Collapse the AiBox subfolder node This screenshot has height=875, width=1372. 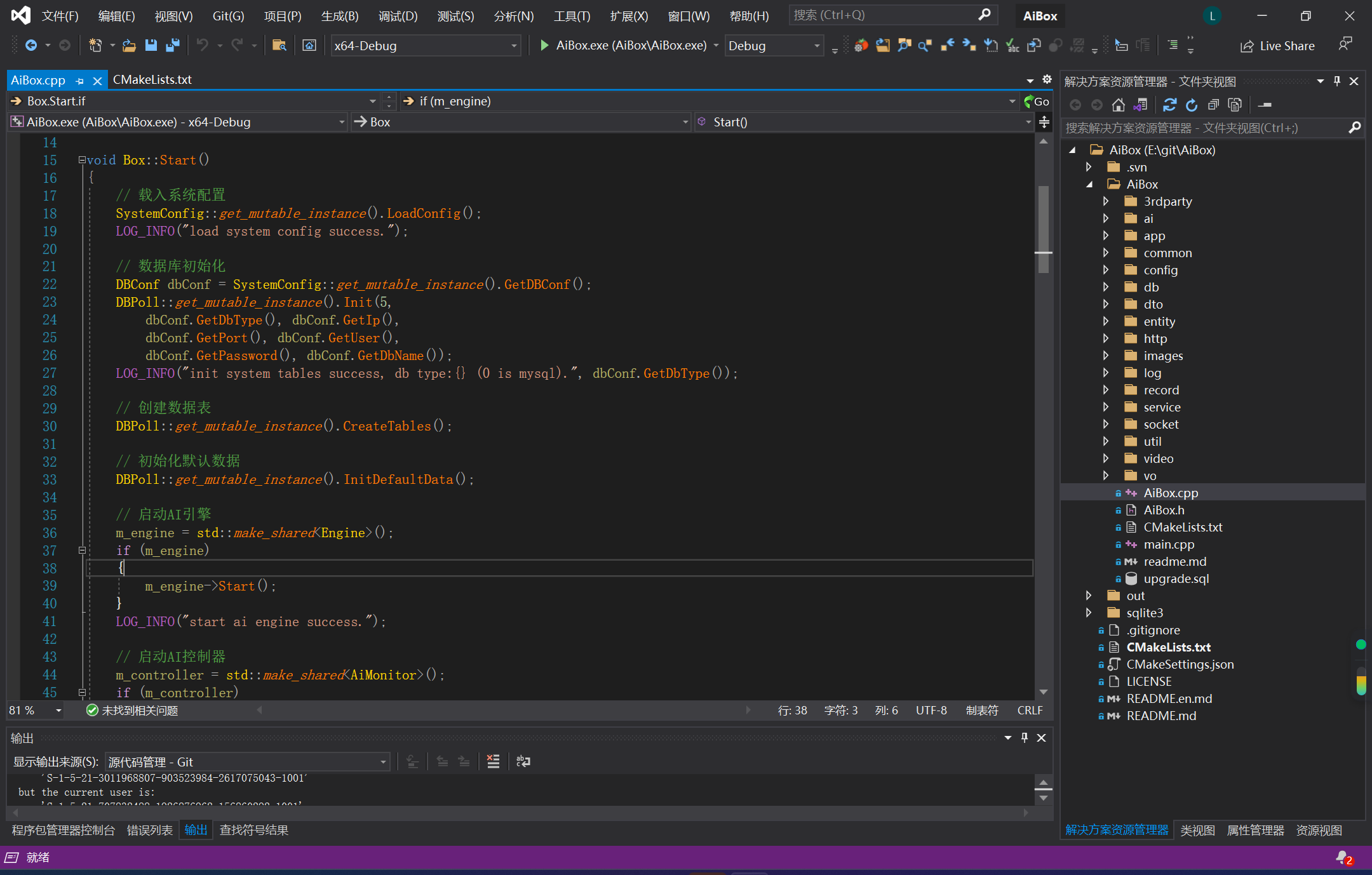tap(1089, 184)
